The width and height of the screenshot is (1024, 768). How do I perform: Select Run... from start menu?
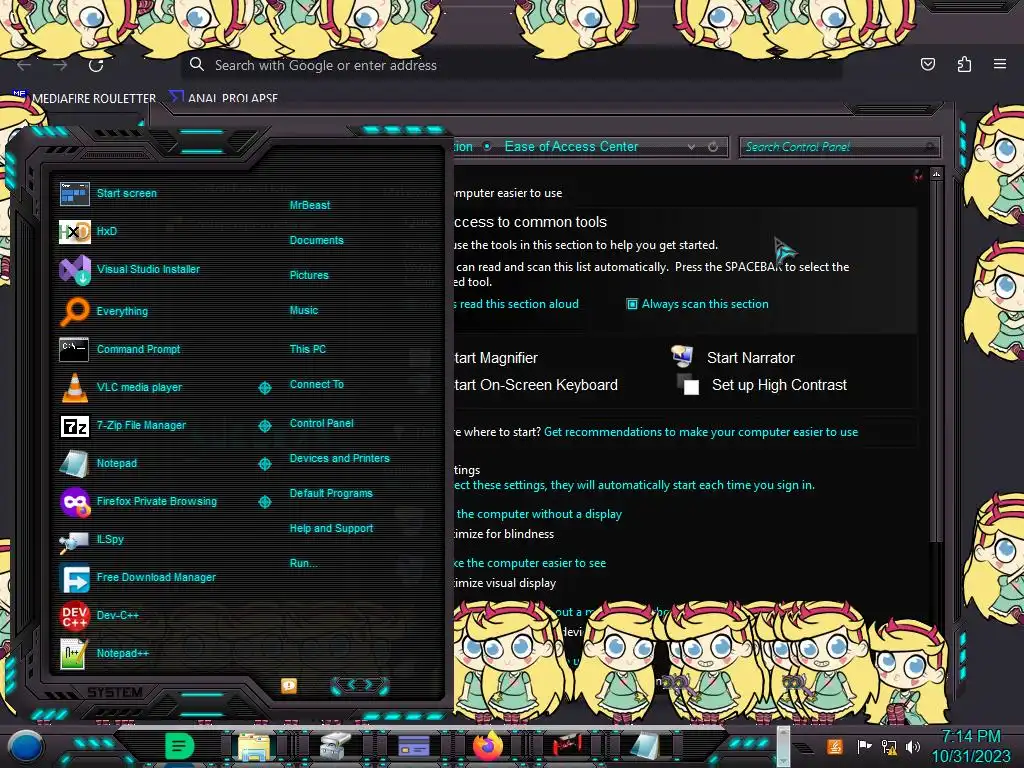coord(304,563)
